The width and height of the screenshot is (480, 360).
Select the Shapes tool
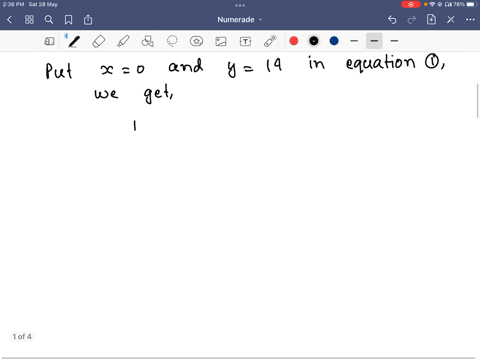pyautogui.click(x=148, y=41)
